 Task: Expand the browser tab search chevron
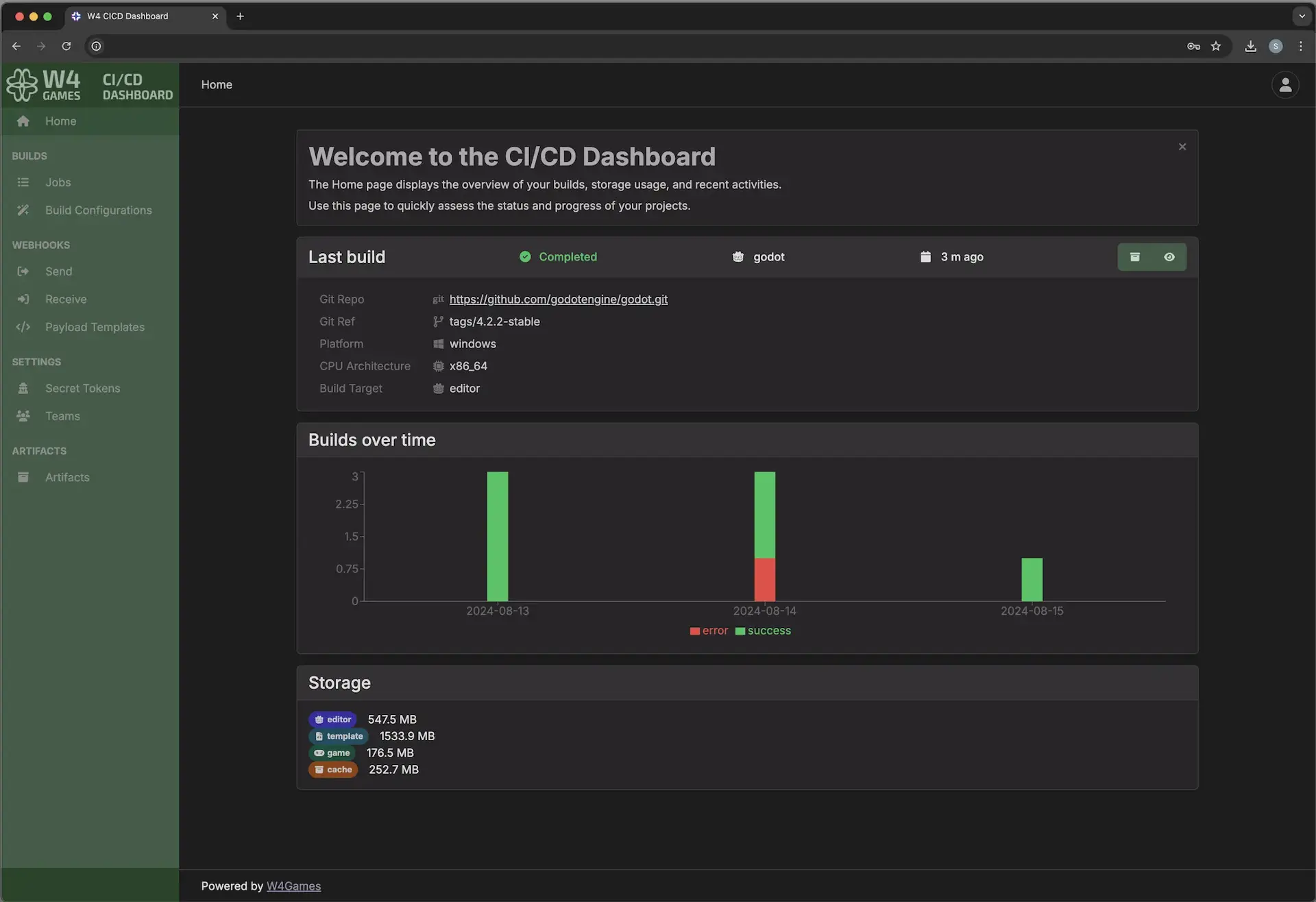(x=1301, y=16)
